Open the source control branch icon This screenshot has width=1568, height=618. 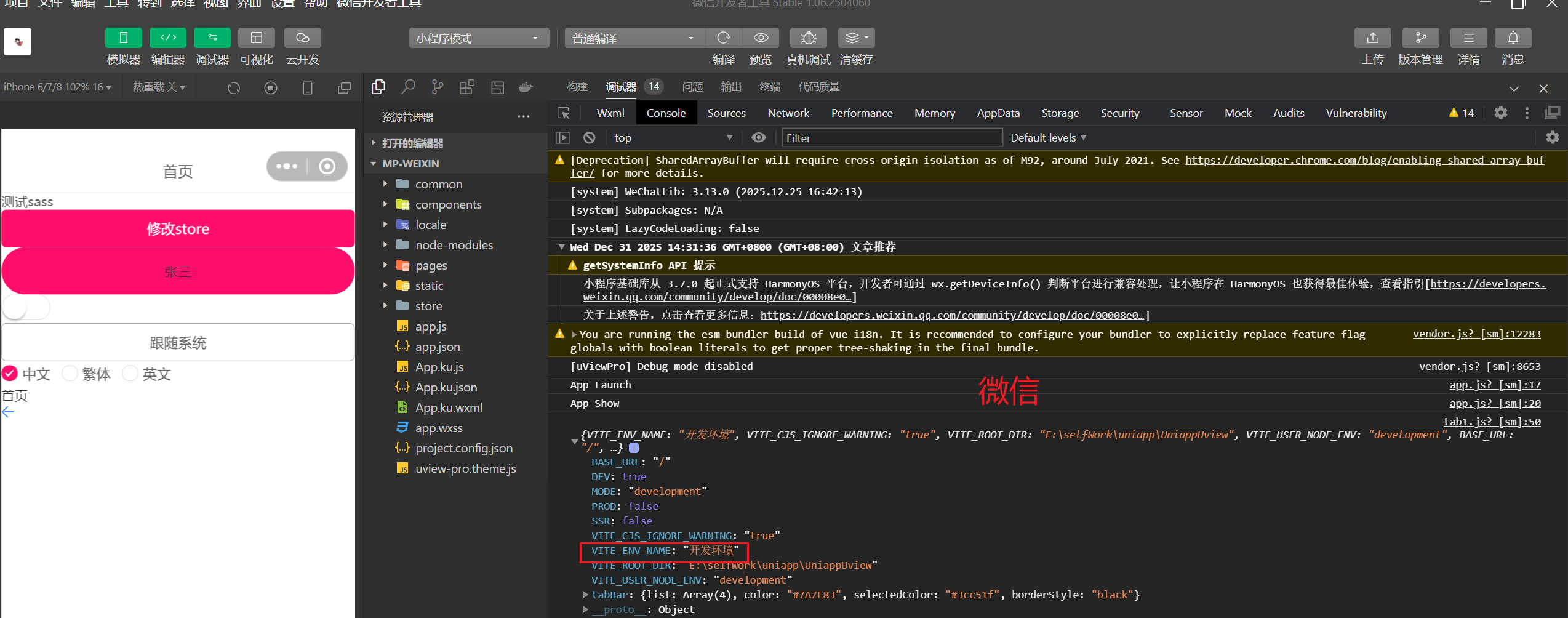pyautogui.click(x=438, y=87)
